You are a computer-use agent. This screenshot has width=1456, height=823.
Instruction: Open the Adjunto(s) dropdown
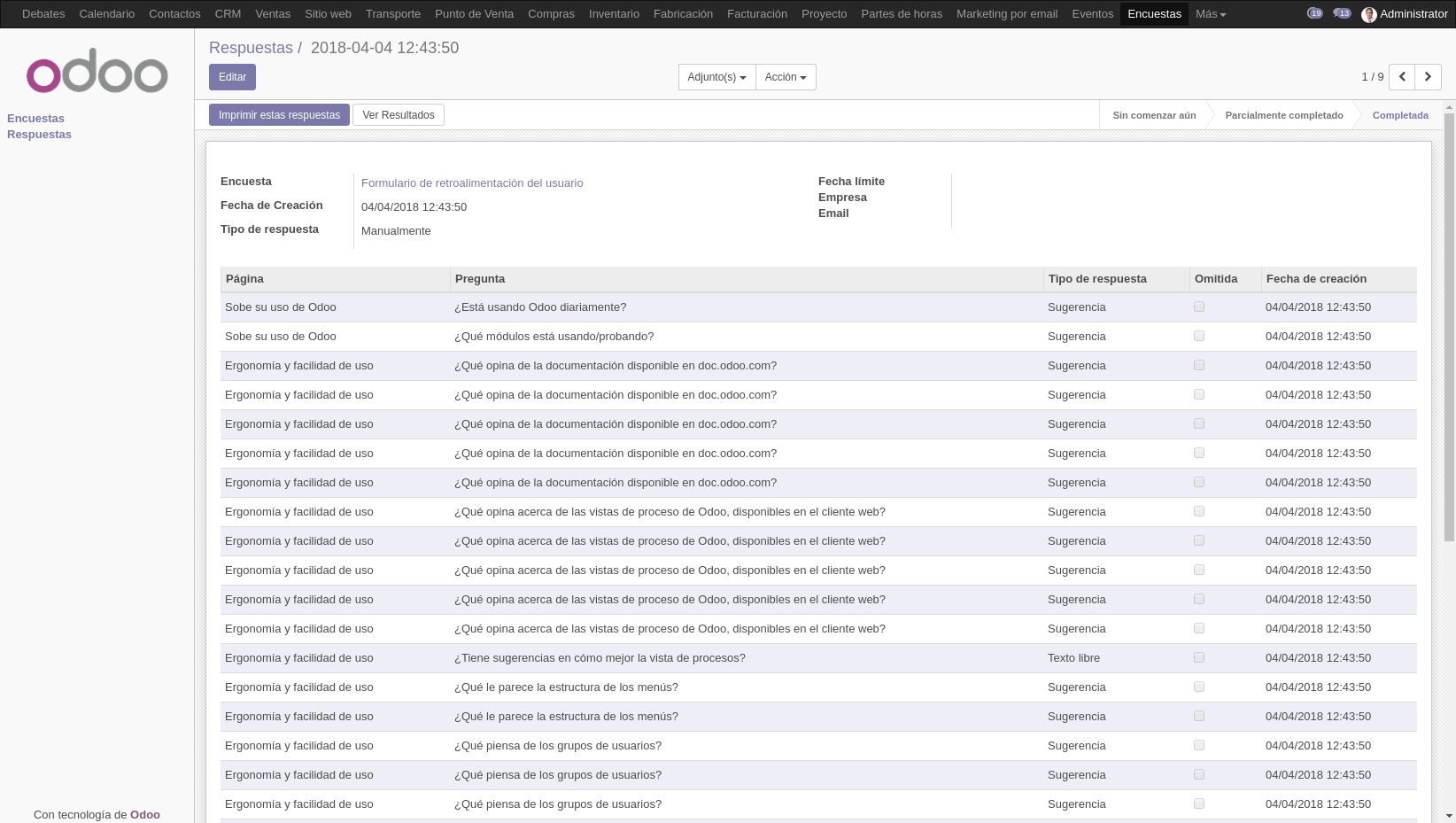[x=716, y=77]
